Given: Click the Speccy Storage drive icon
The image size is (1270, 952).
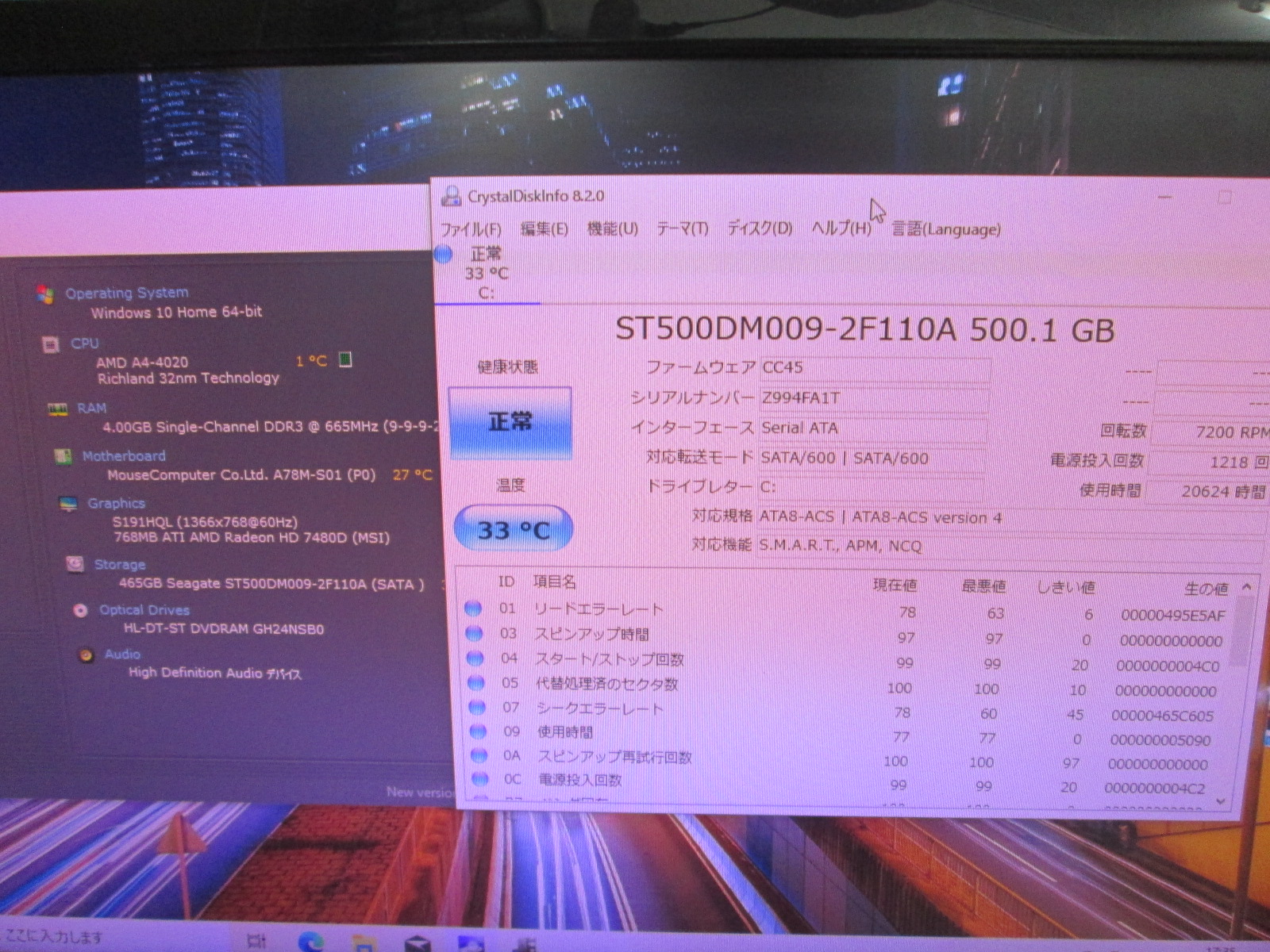Looking at the screenshot, I should (x=75, y=564).
